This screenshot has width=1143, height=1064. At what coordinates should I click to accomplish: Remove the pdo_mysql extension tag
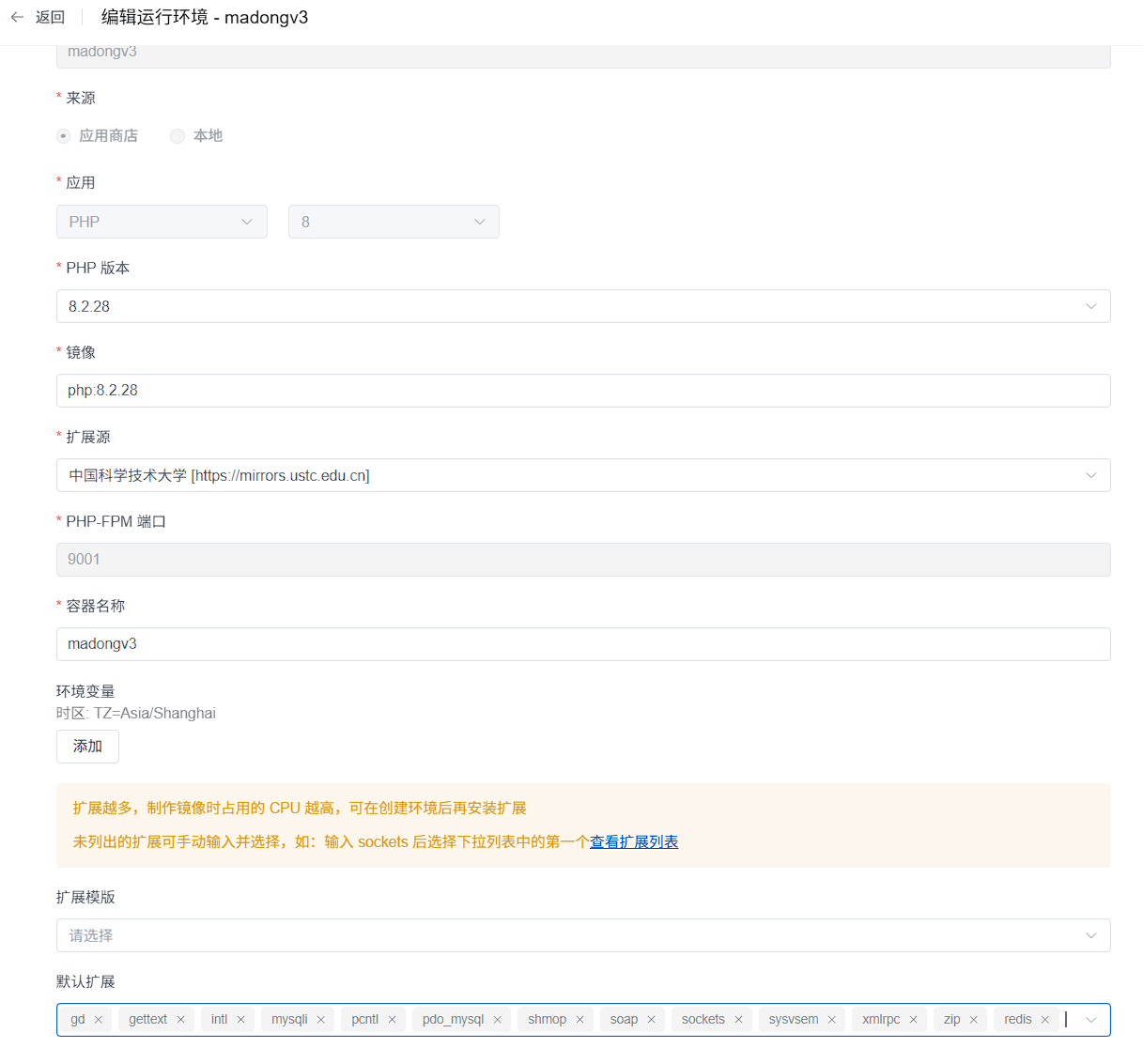coord(498,1020)
